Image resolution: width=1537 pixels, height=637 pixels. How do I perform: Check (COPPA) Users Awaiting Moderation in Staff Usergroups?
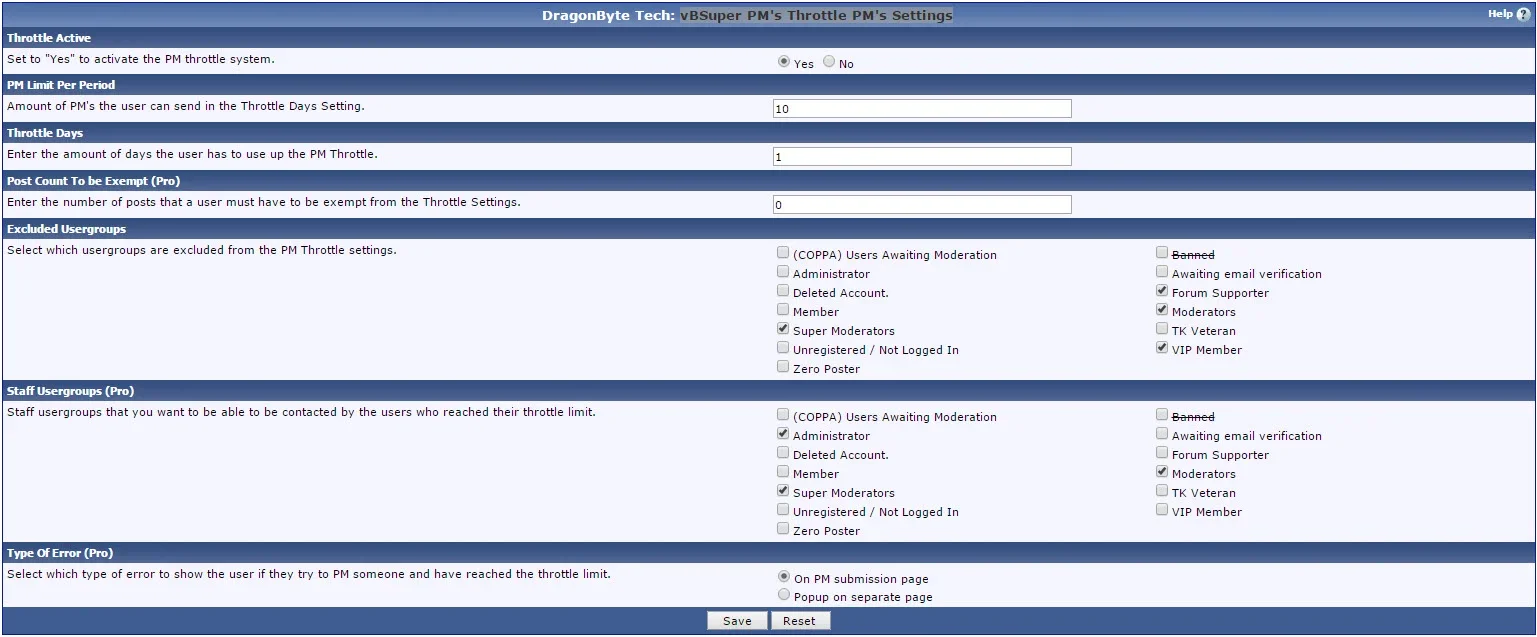click(783, 415)
